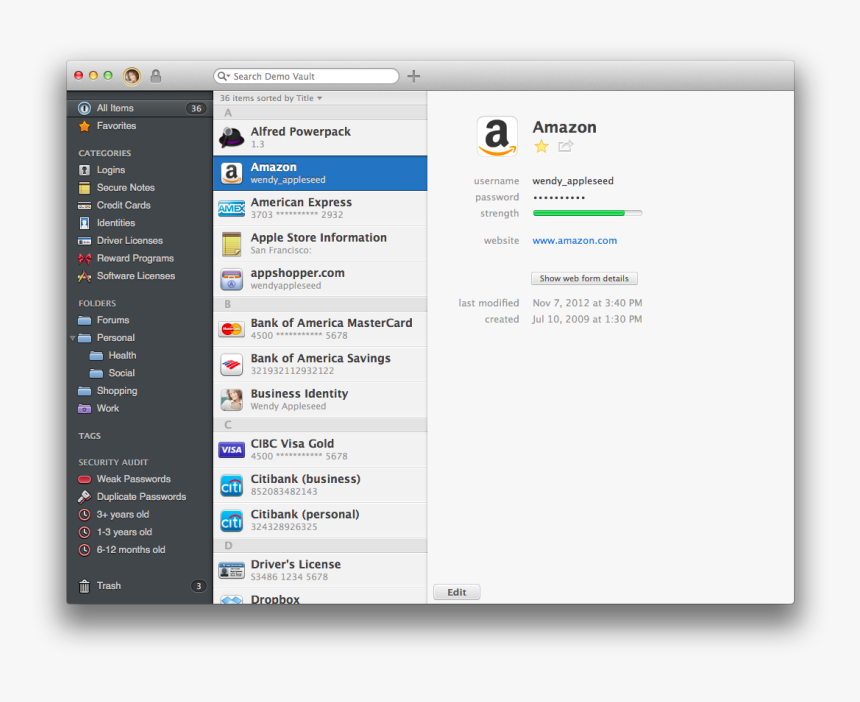Select Amazon item in list
860x702 pixels.
(x=320, y=173)
